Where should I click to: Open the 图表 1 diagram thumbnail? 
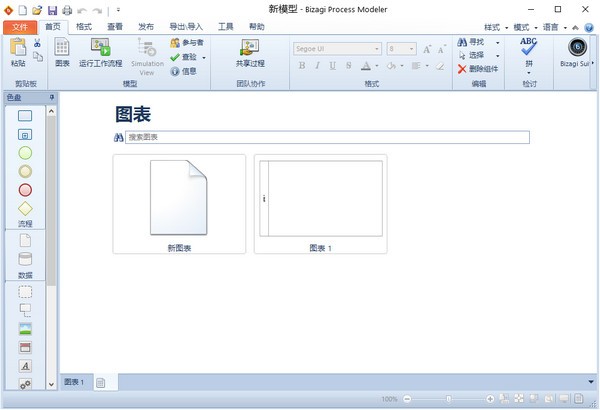[x=320, y=199]
